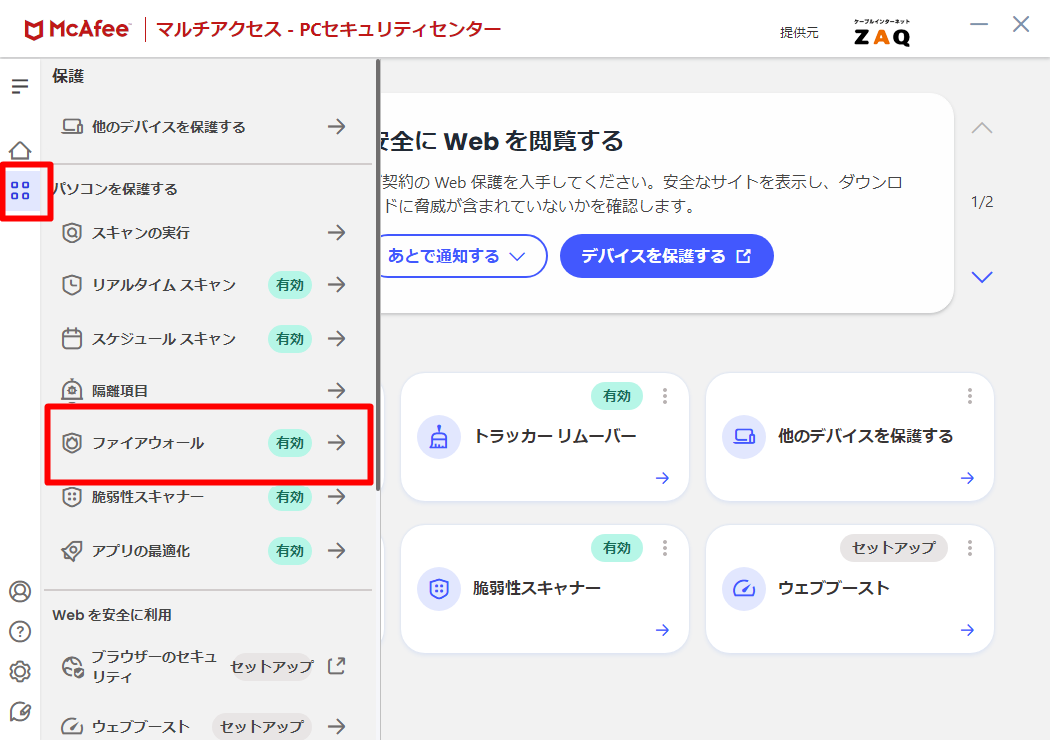Click the scan icon beside スキャンの実行

click(72, 233)
